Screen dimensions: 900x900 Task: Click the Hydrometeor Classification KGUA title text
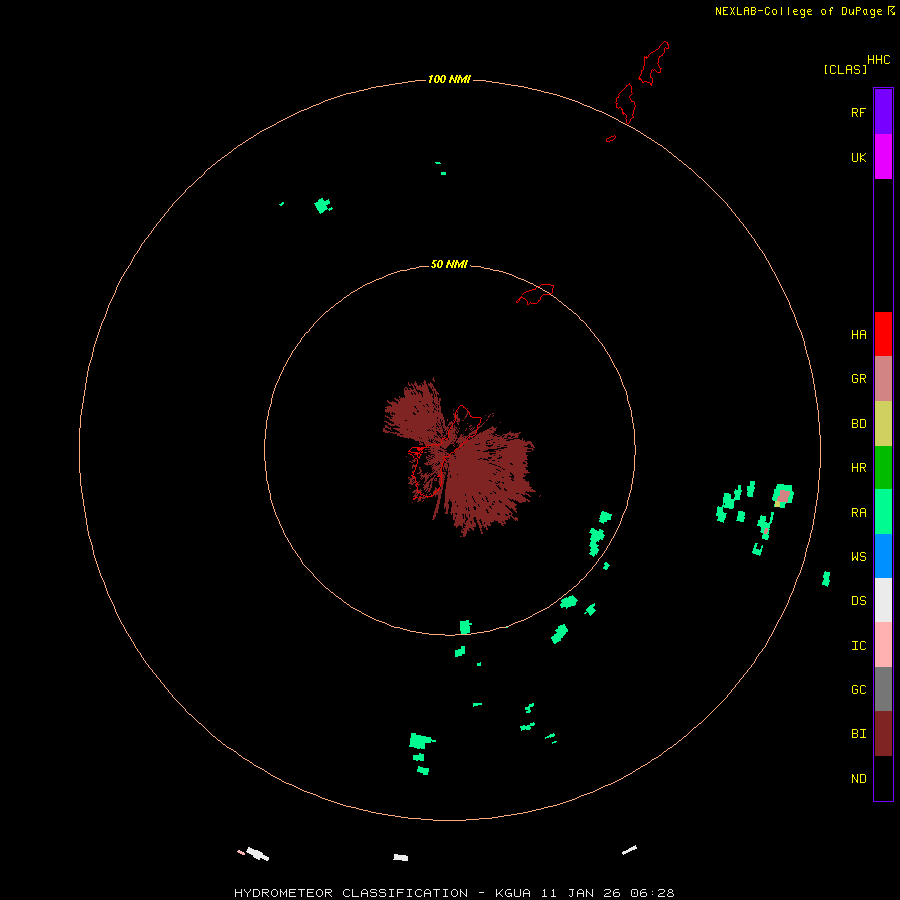tap(454, 893)
